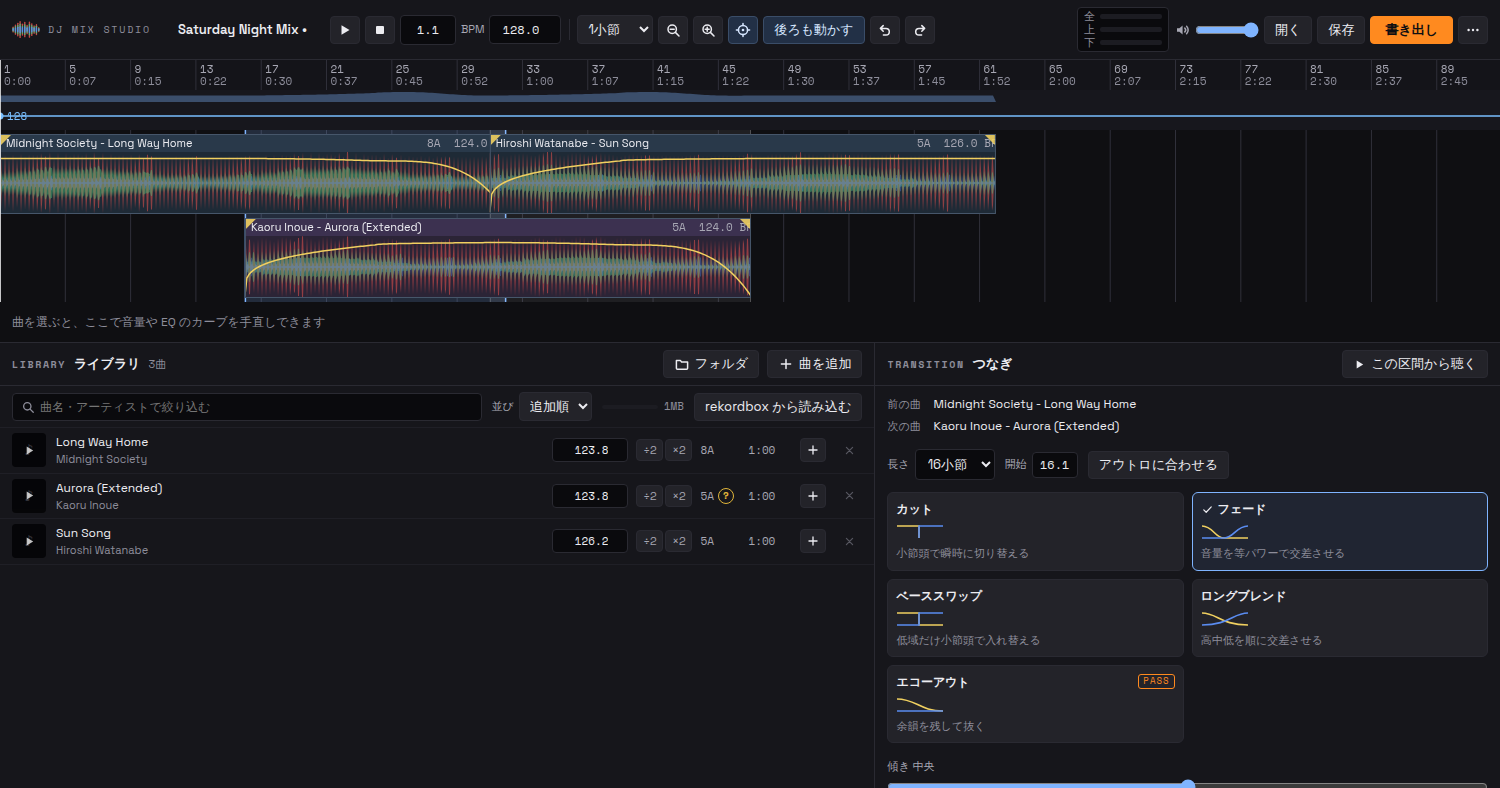Start playback with the toolbar play button
This screenshot has height=788, width=1500.
point(345,30)
